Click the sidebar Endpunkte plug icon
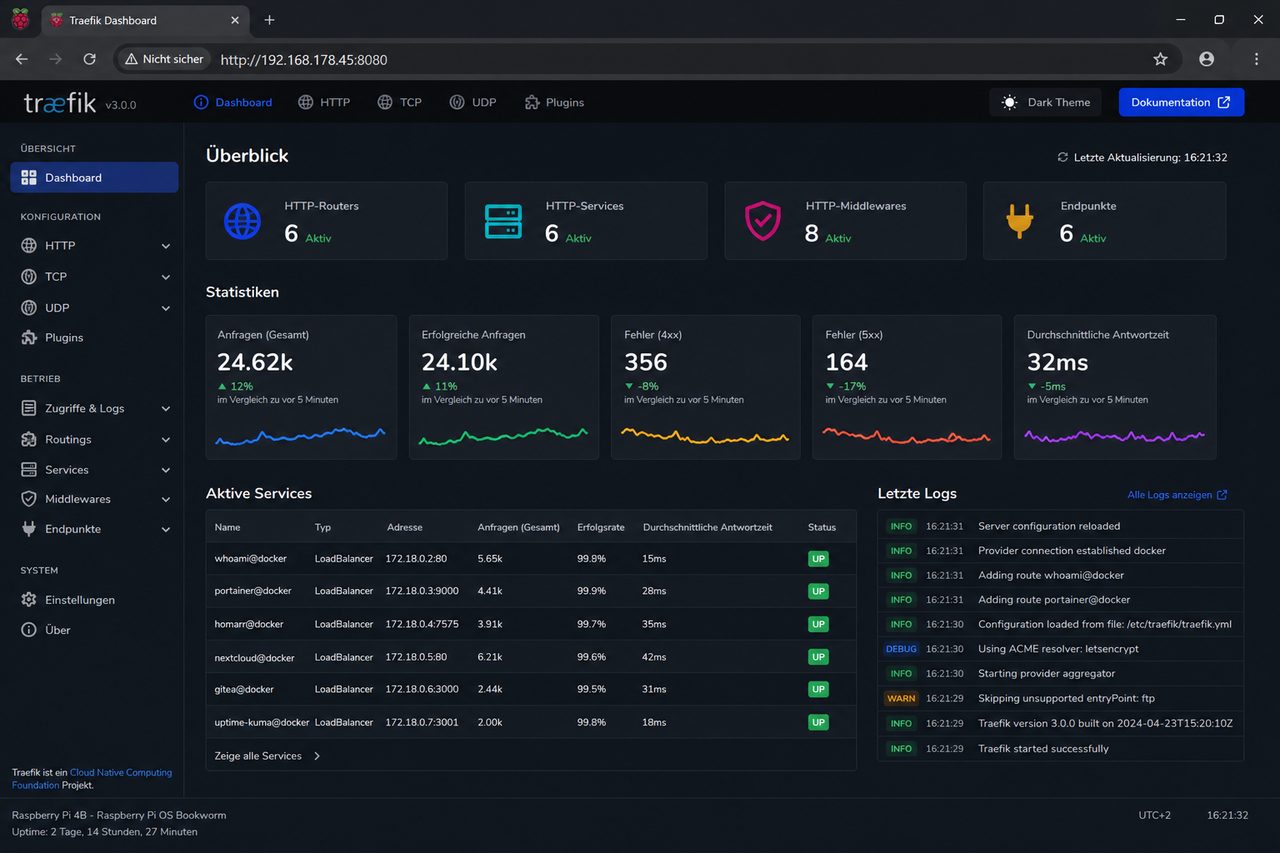The image size is (1280, 853). (28, 528)
